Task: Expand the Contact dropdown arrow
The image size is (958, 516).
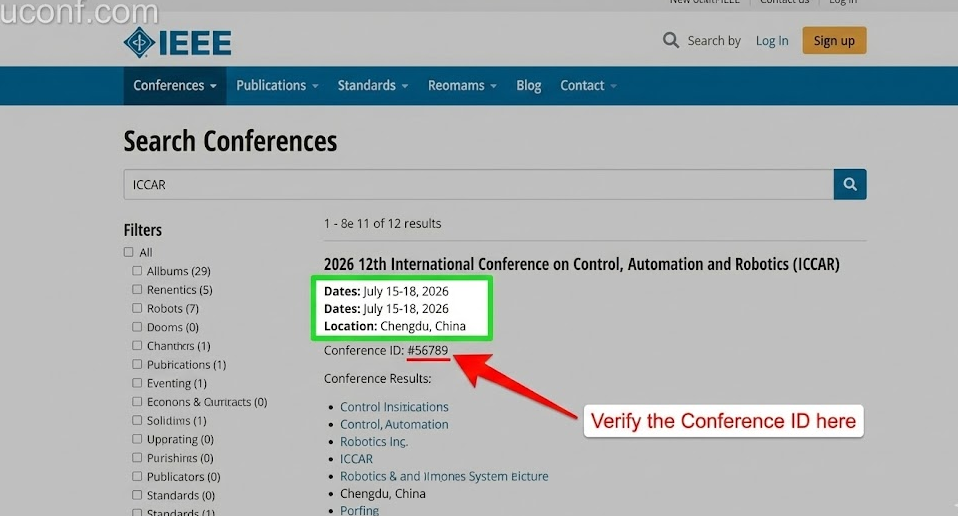Action: point(613,86)
